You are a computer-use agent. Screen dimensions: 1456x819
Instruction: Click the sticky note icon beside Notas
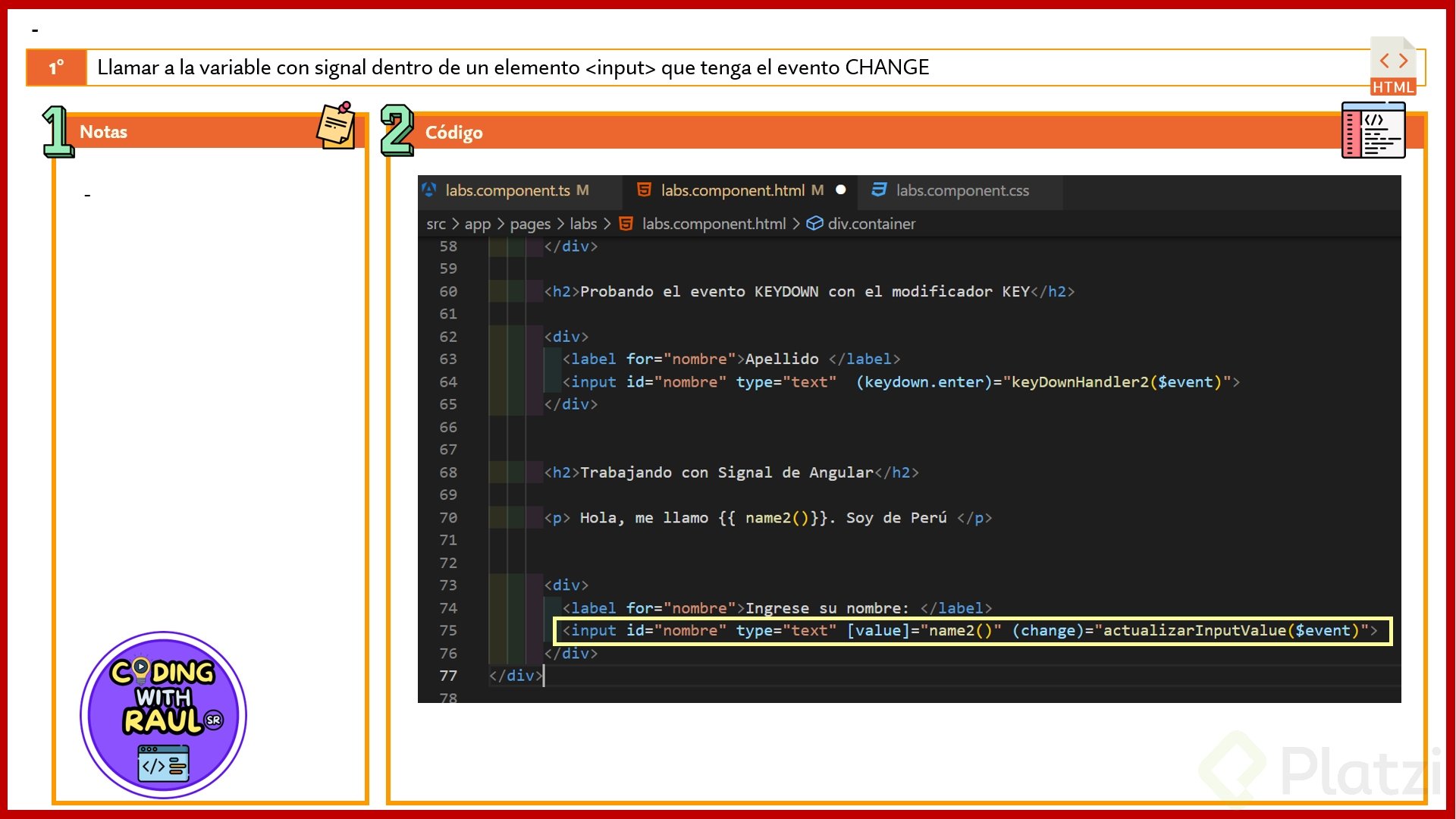point(337,126)
